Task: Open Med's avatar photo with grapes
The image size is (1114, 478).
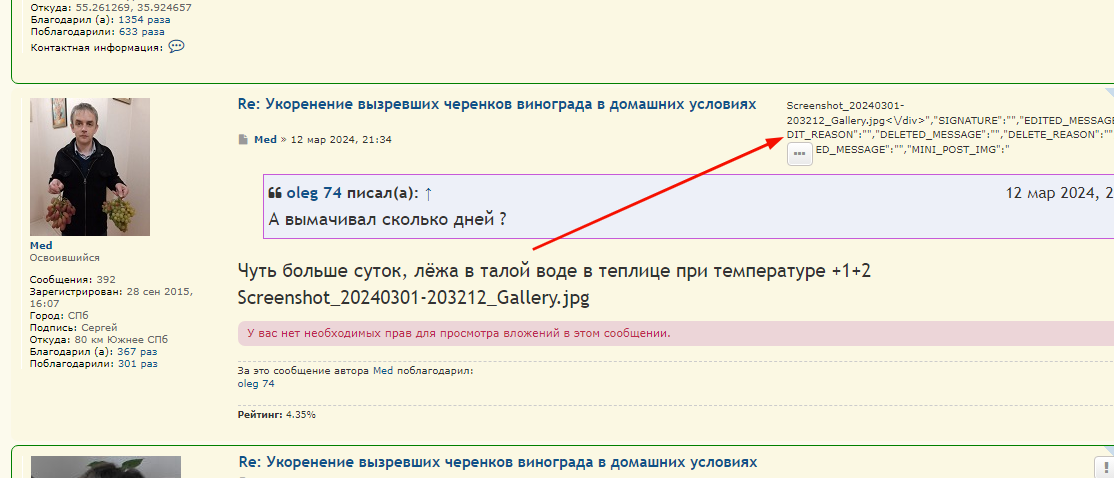Action: click(90, 167)
